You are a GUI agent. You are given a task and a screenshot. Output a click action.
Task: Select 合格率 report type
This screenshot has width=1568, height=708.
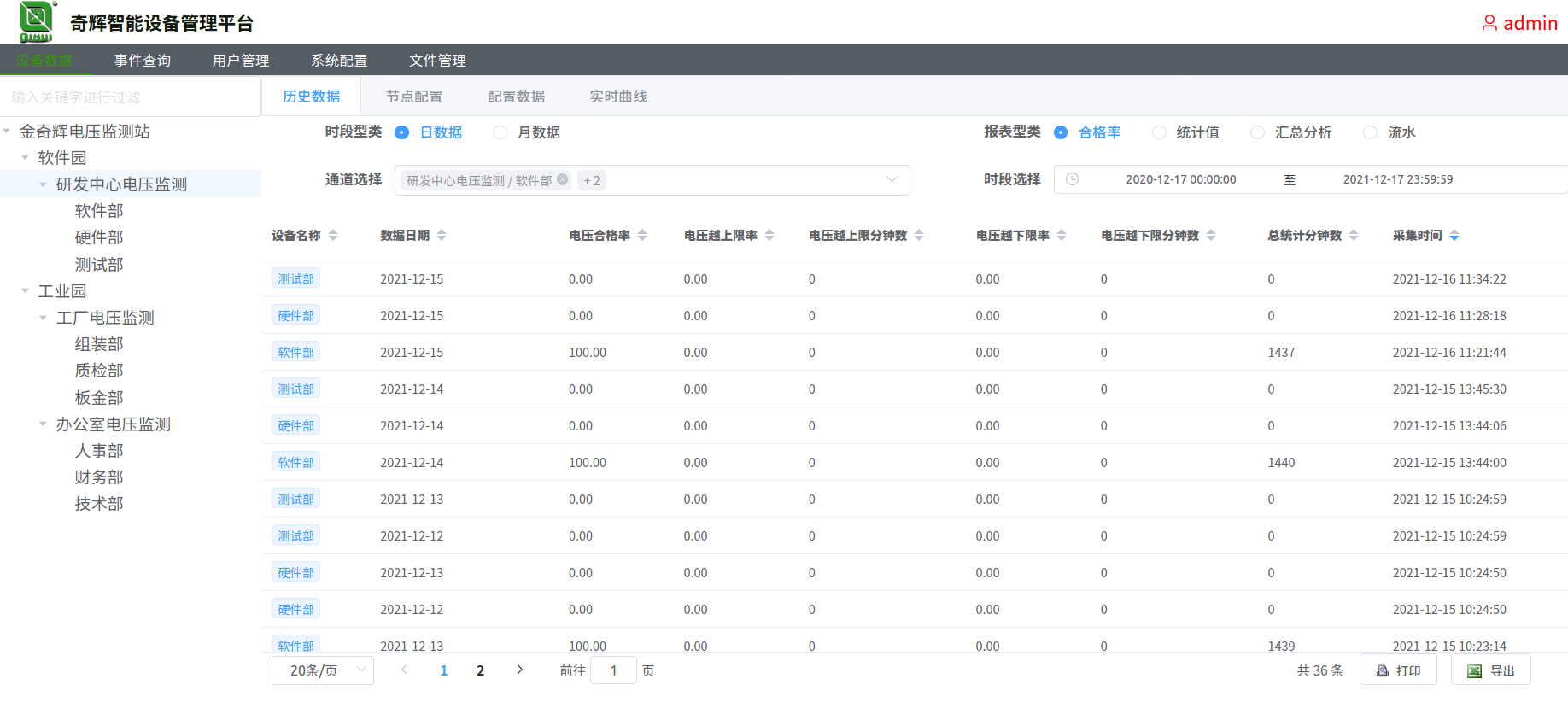pos(1086,132)
